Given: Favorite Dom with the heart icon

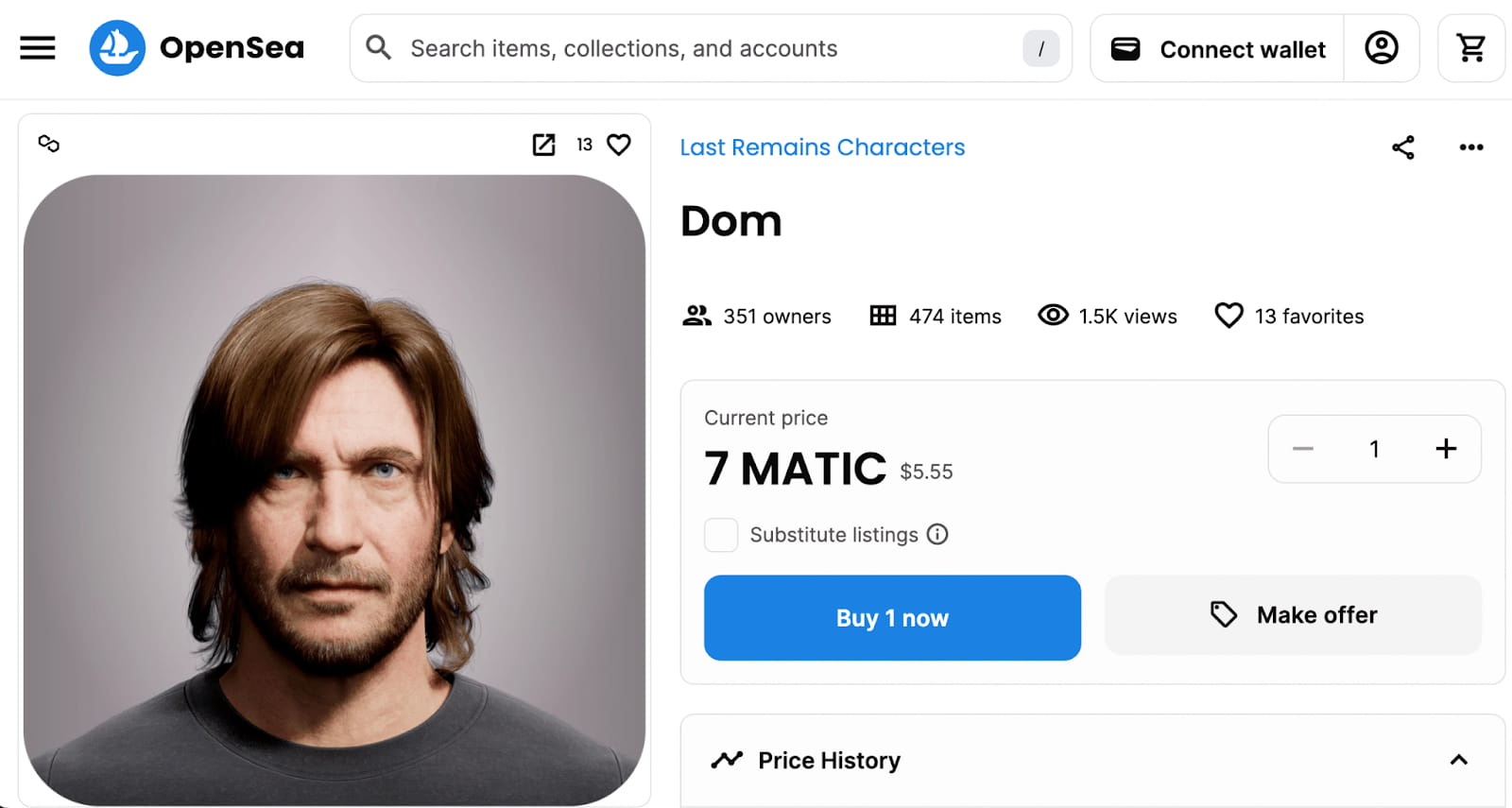Looking at the screenshot, I should tap(619, 145).
